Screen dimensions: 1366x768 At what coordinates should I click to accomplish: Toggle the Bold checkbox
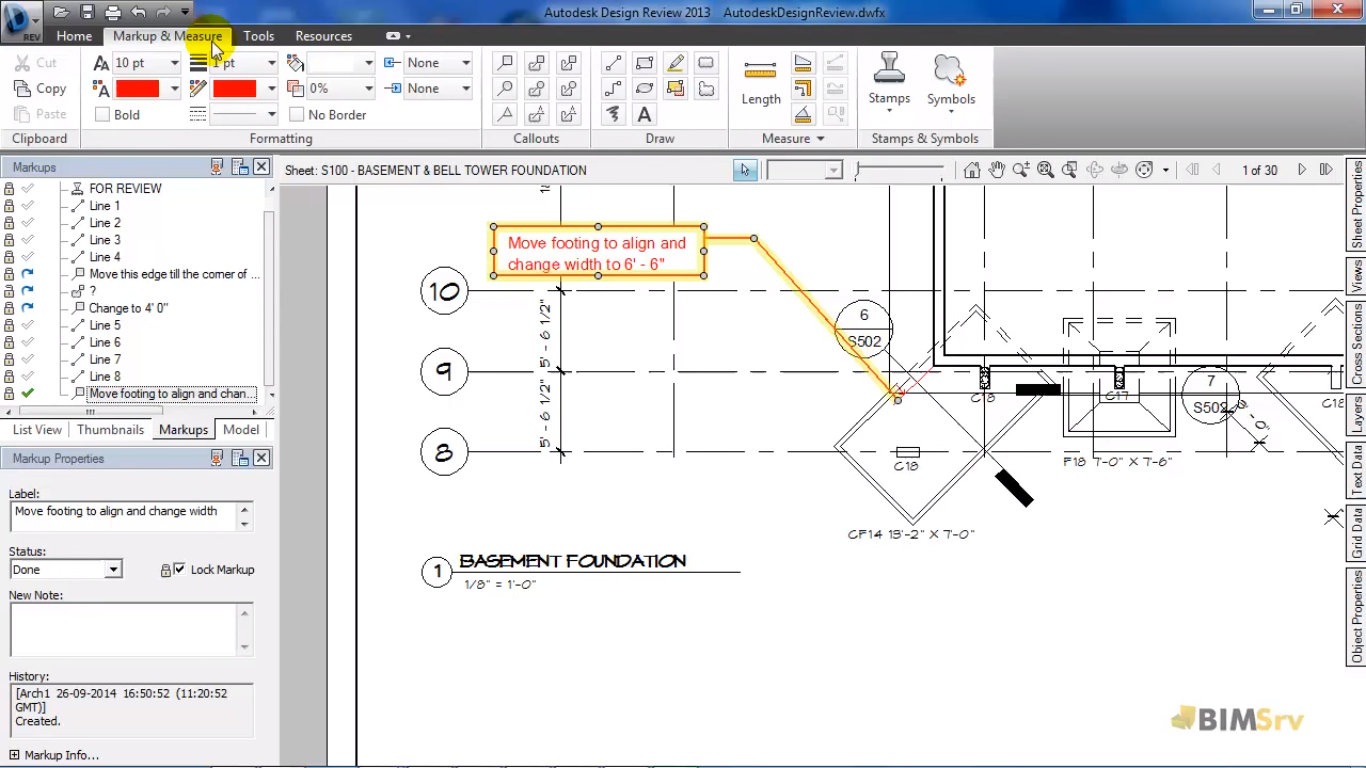pyautogui.click(x=102, y=115)
